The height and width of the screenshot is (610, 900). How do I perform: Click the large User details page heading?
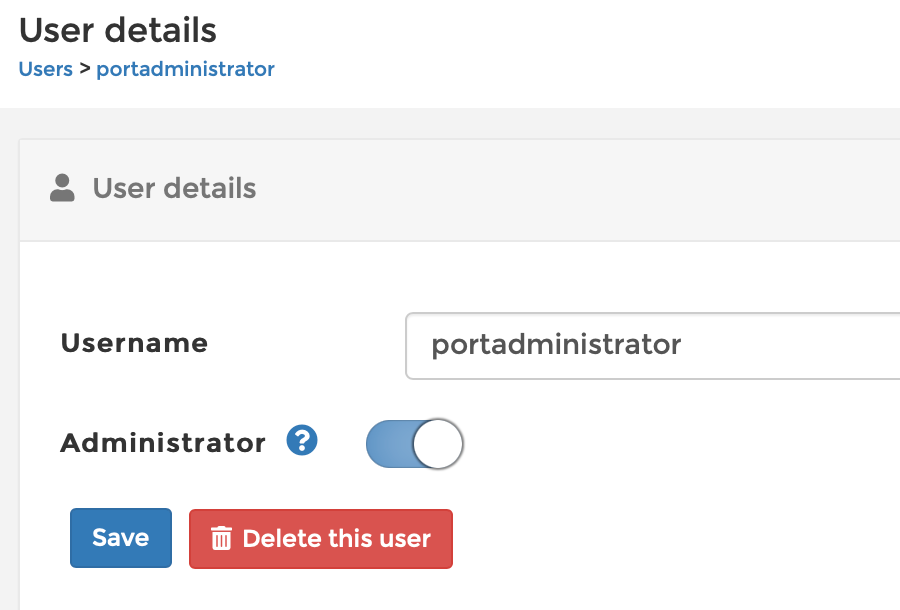118,30
